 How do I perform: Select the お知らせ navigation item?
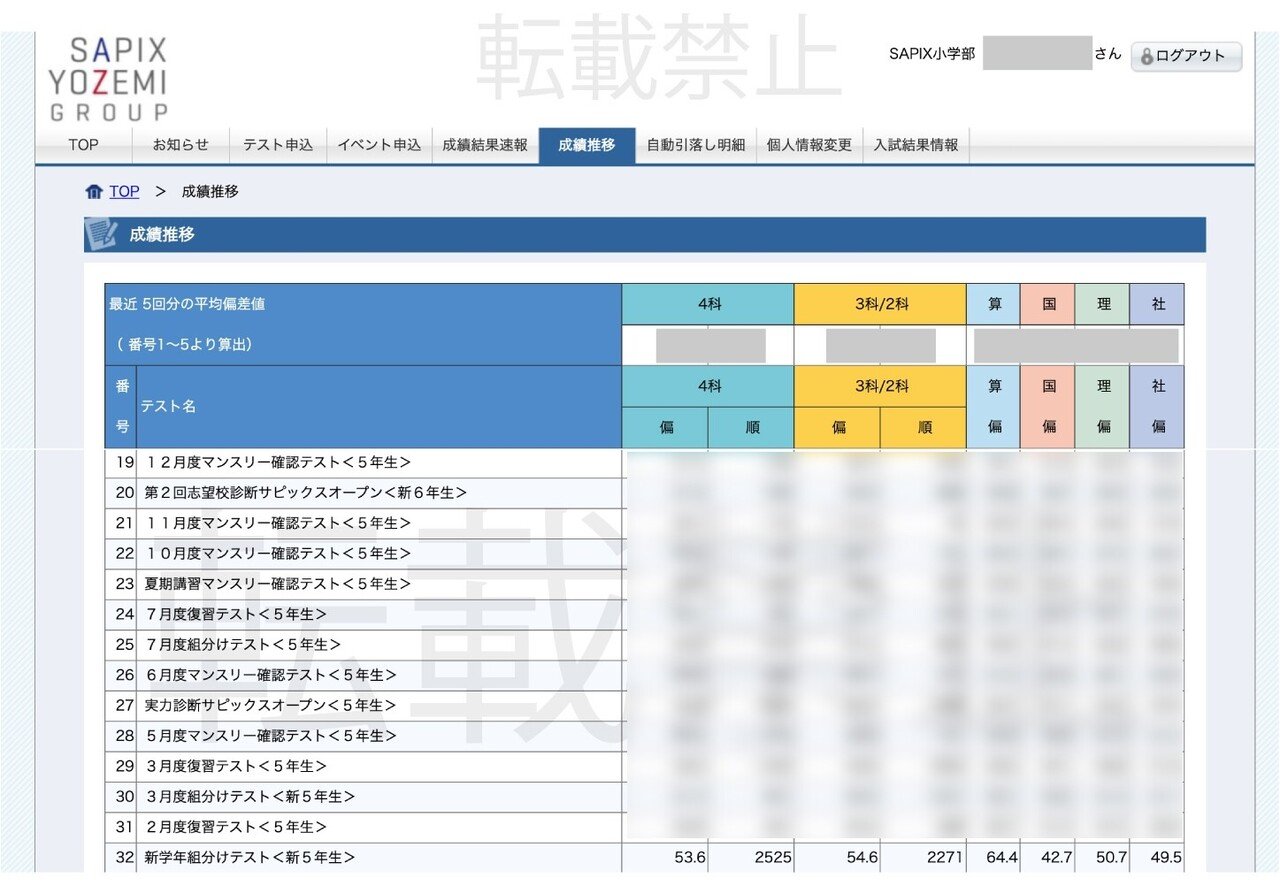181,144
